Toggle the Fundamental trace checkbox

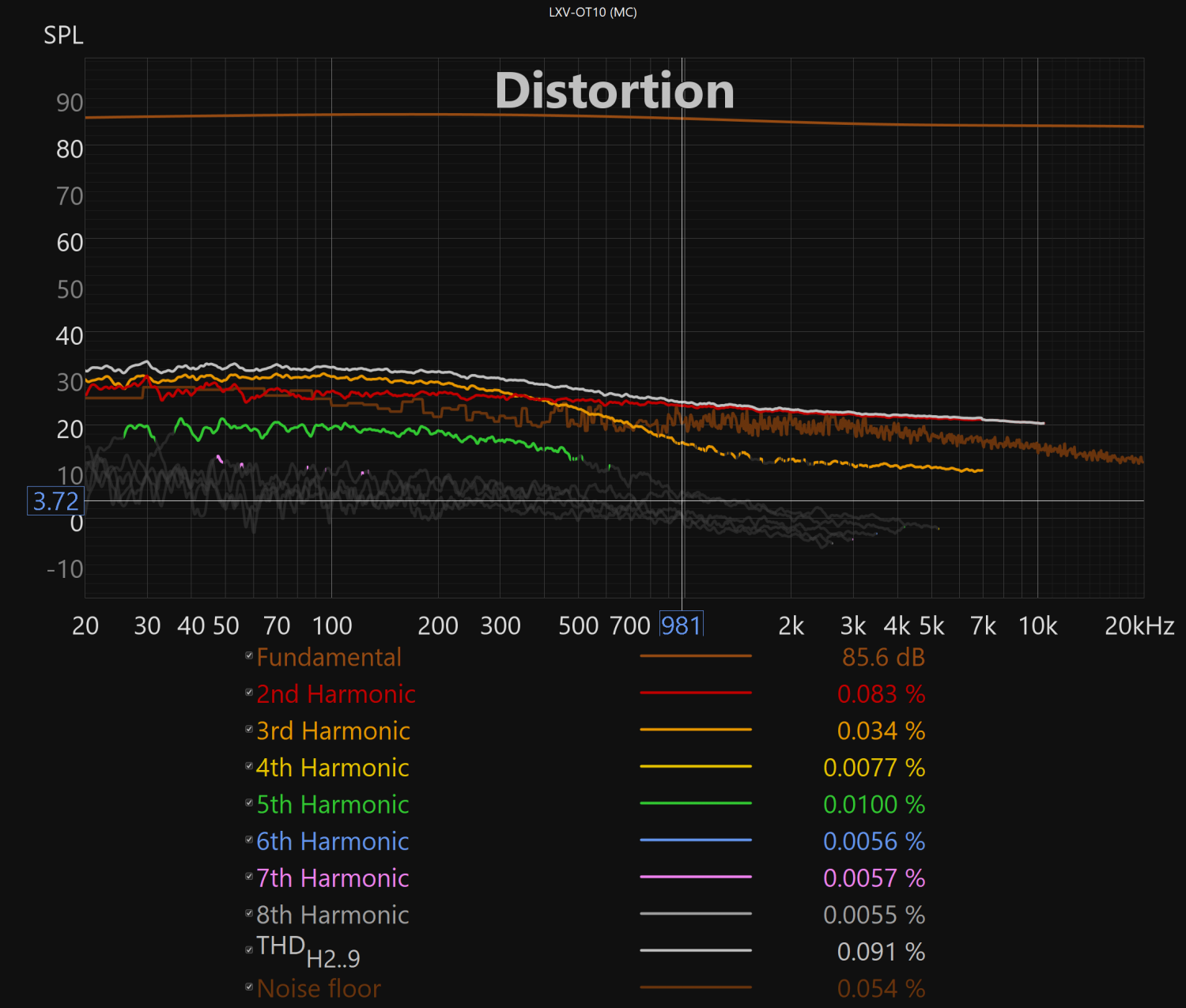pos(249,655)
